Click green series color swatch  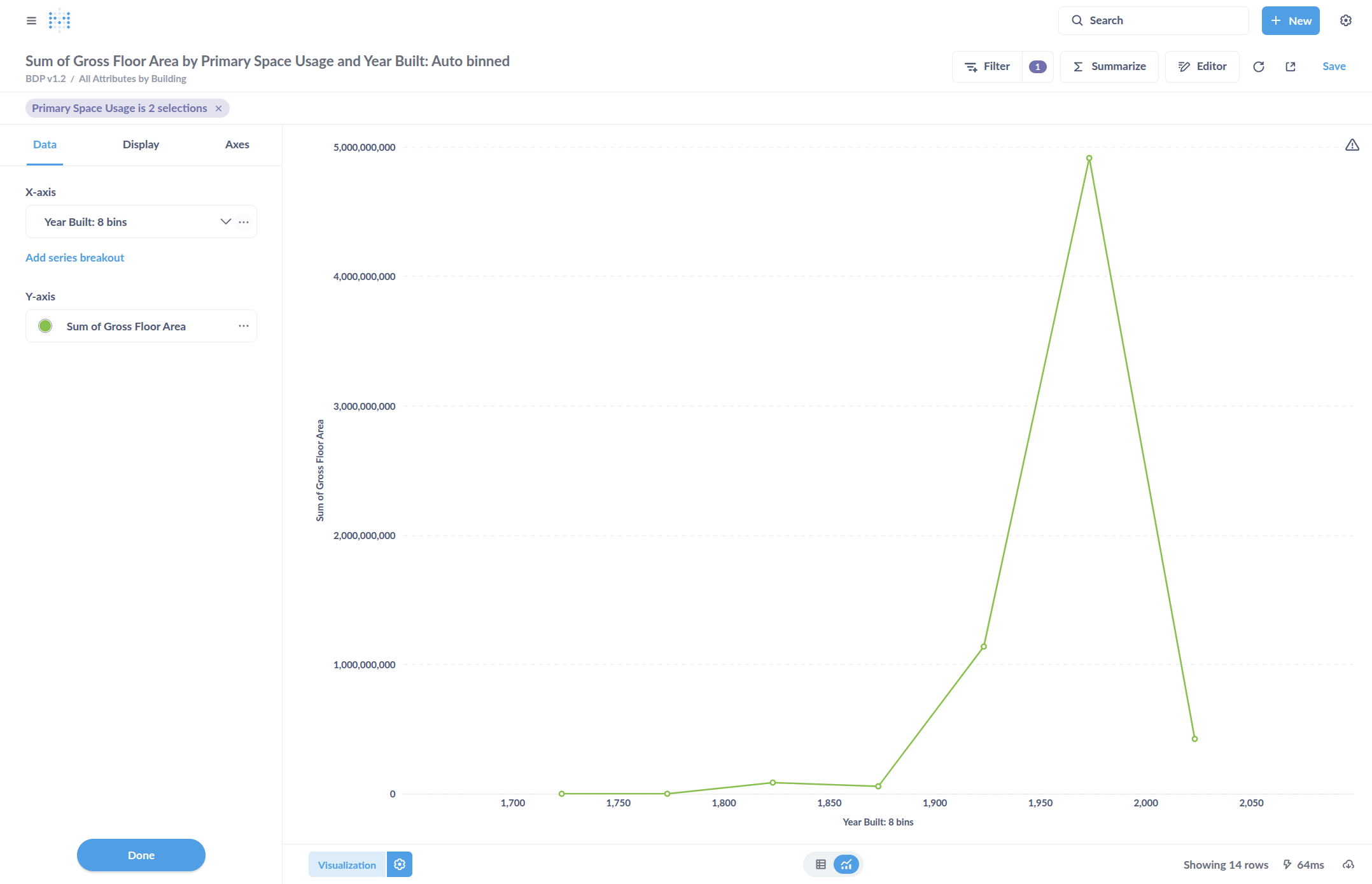click(45, 326)
